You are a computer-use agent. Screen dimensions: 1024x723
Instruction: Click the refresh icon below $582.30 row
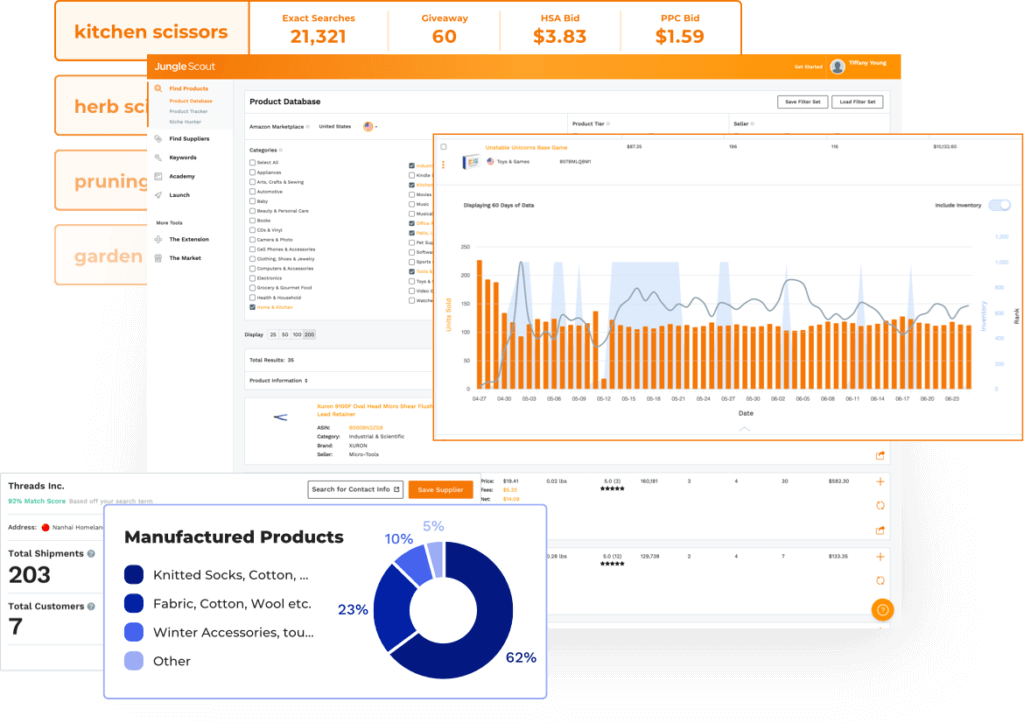coord(880,506)
